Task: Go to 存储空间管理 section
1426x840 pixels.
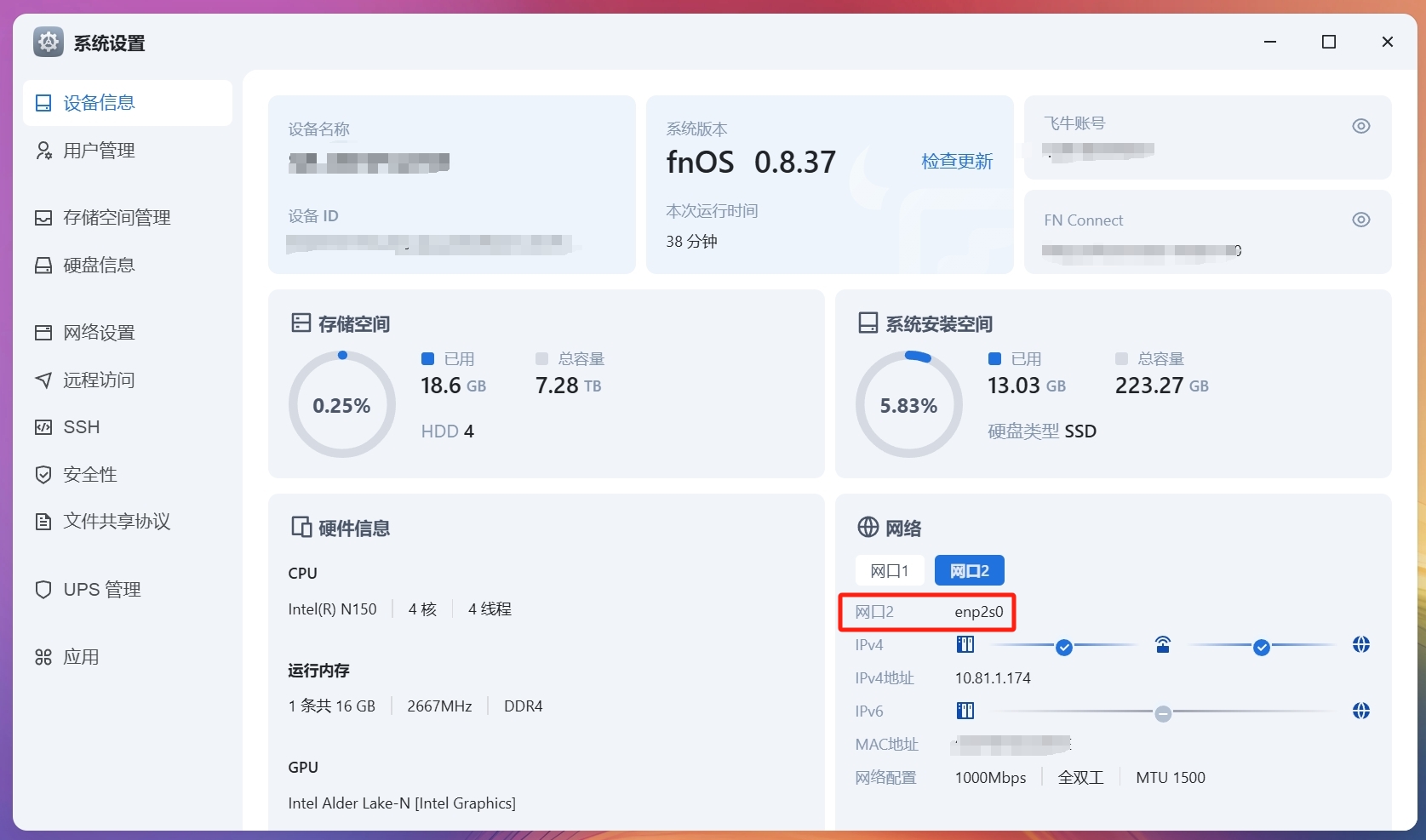Action: 128,218
